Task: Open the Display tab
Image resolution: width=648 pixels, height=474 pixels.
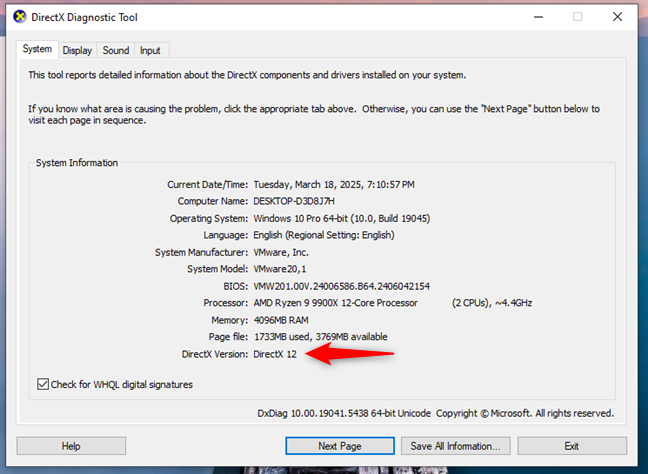Action: tap(77, 50)
